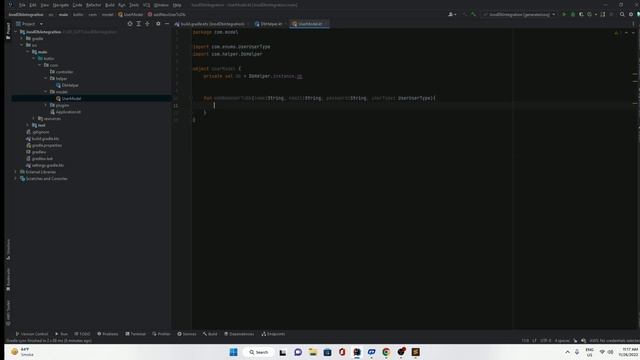The height and width of the screenshot is (360, 640).
Task: Click Expand All icon in Project panel
Action: pos(139,24)
